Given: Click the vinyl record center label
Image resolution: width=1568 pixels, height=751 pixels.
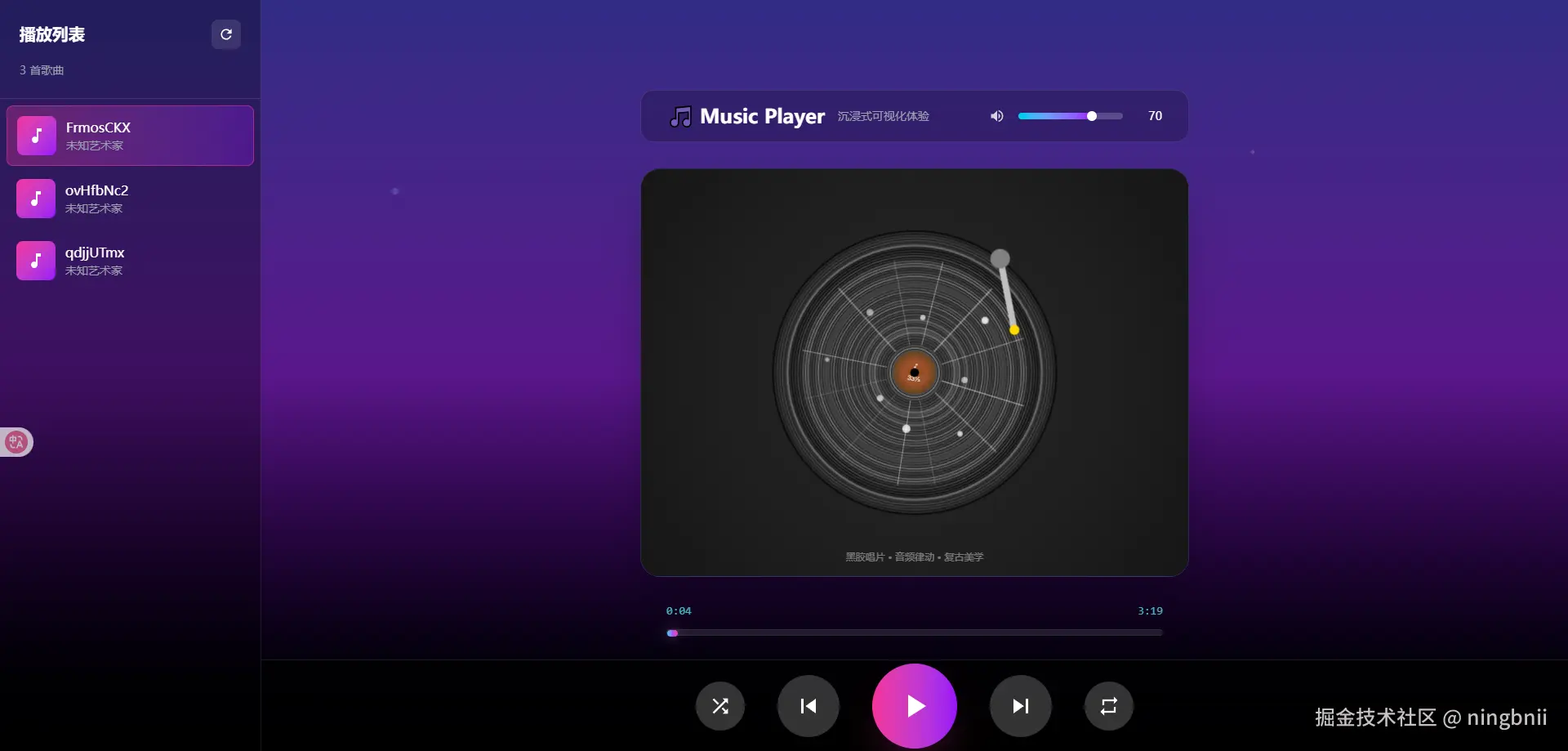Looking at the screenshot, I should tap(915, 373).
